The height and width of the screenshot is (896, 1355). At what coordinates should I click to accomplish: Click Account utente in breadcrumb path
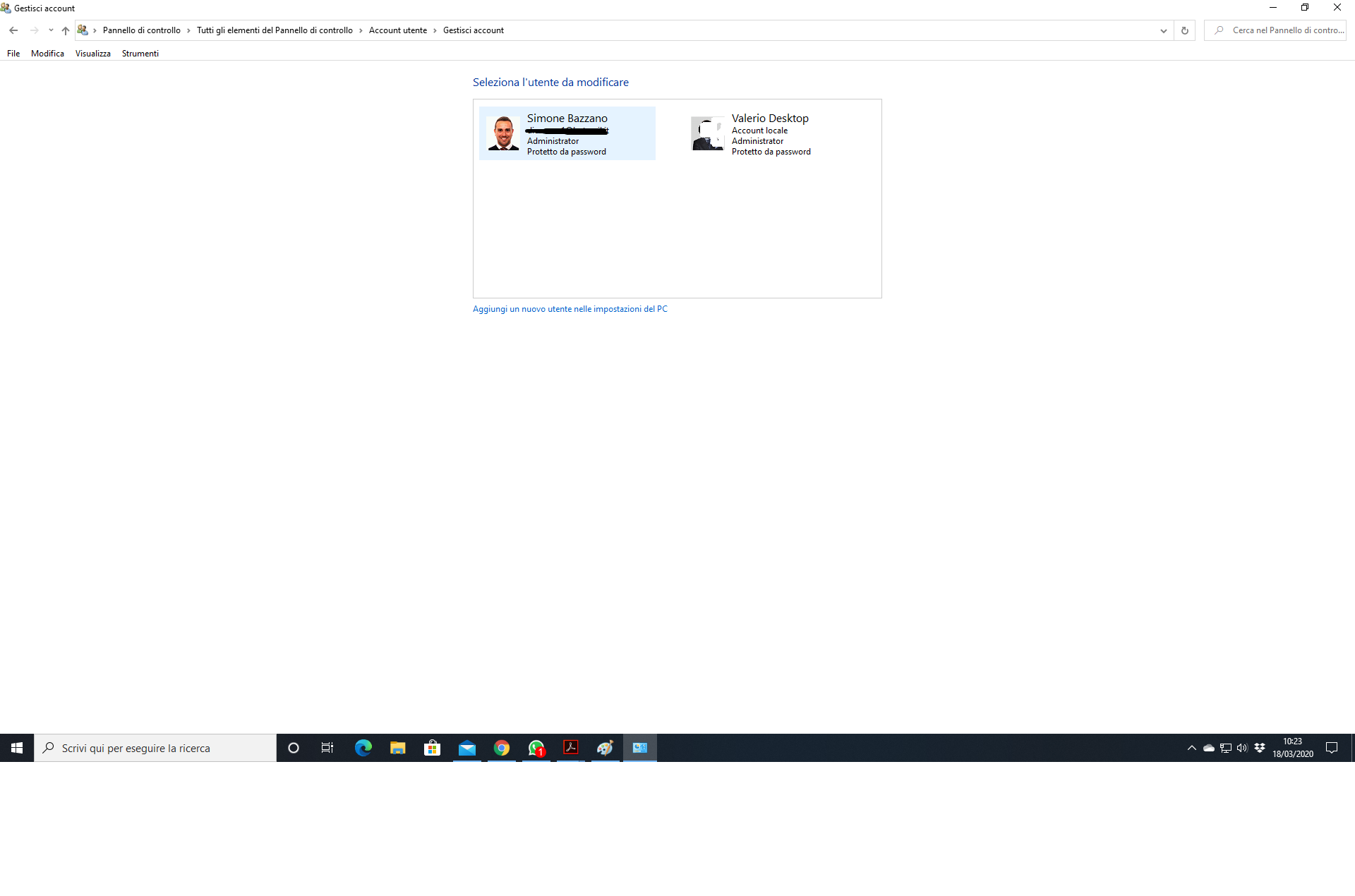397,30
